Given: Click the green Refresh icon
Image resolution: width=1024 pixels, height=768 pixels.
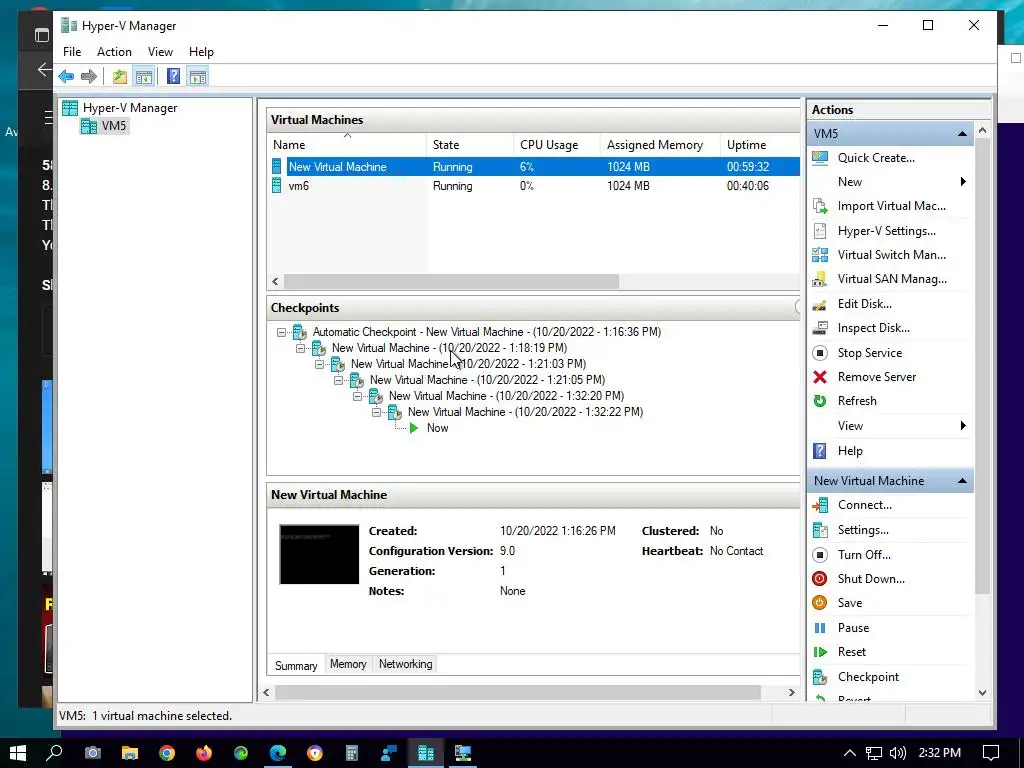Looking at the screenshot, I should point(820,401).
